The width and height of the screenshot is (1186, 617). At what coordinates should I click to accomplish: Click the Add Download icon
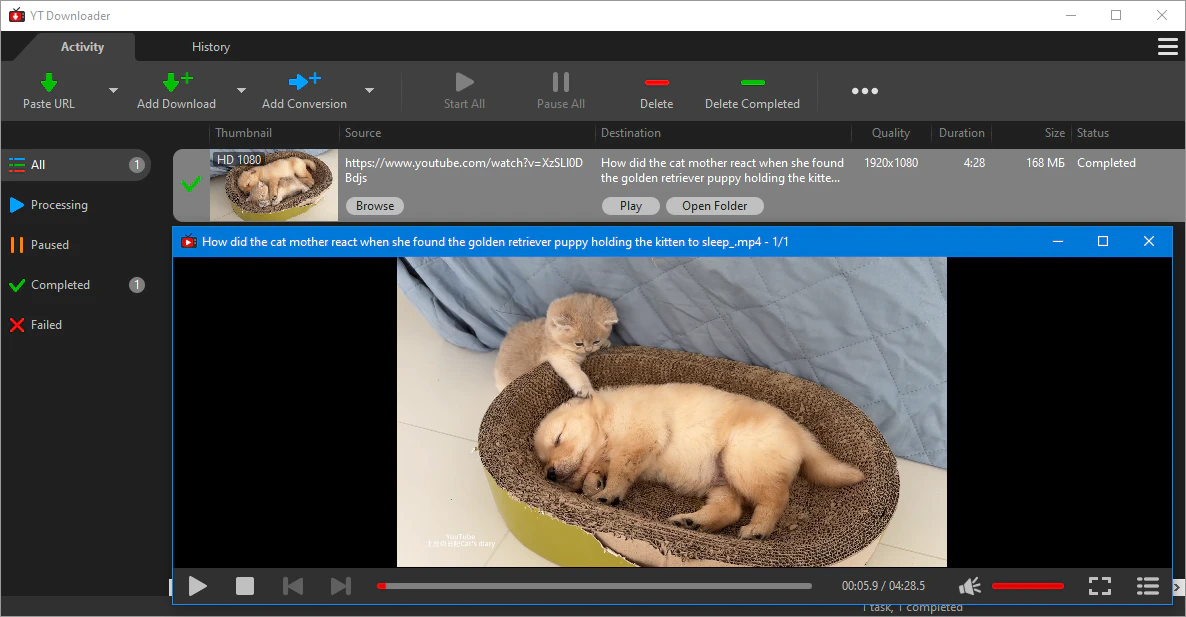(176, 83)
